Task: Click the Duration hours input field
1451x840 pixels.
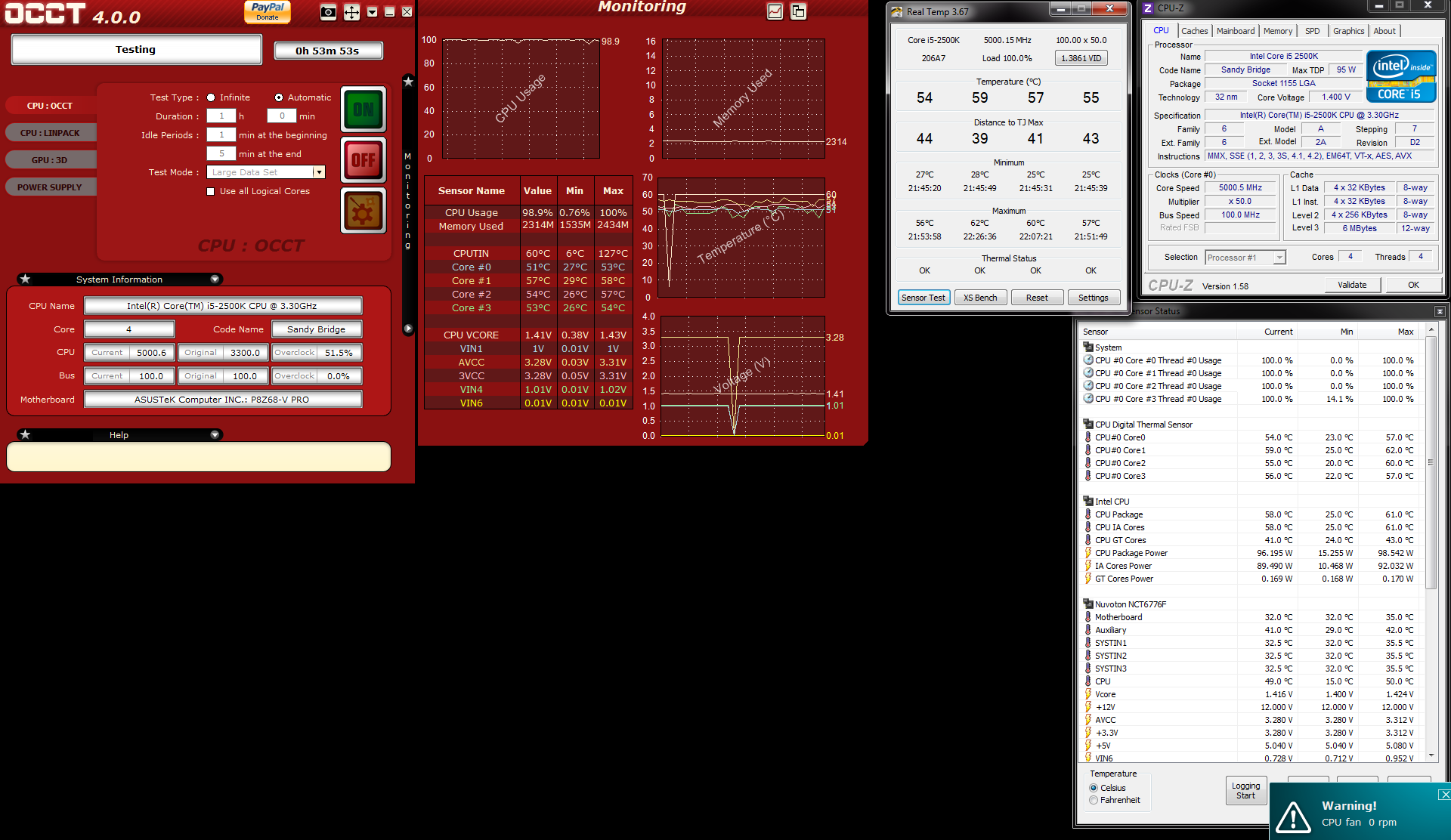Action: click(x=221, y=116)
